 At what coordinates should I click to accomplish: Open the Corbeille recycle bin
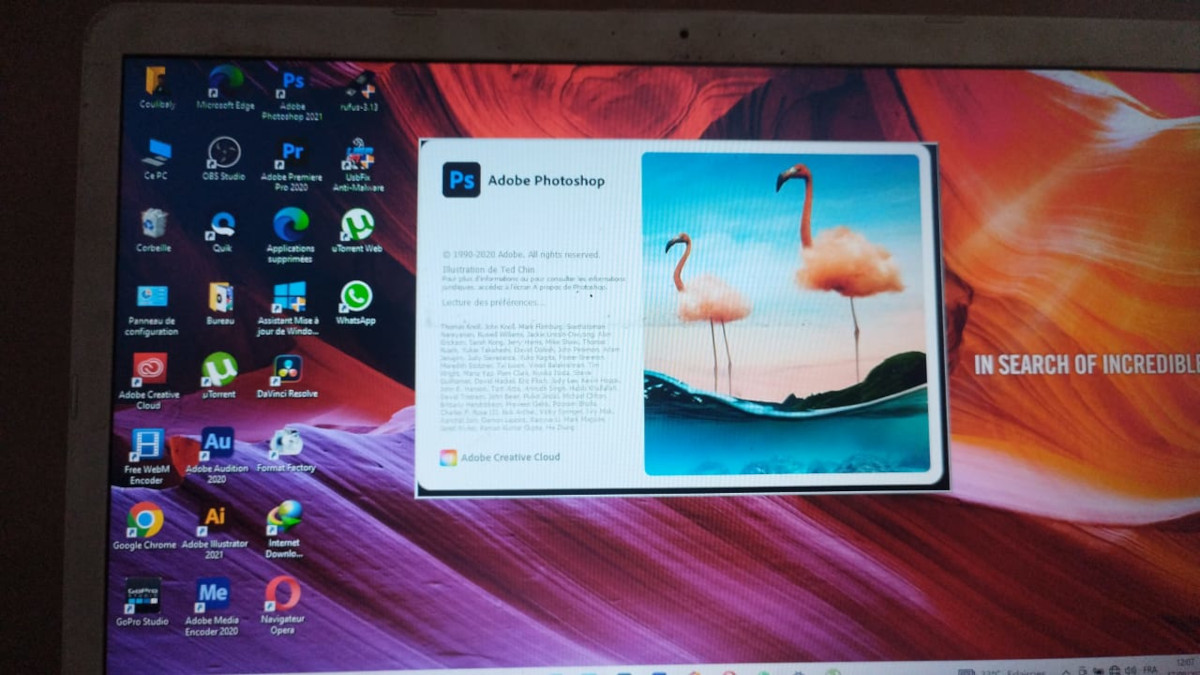(x=154, y=225)
